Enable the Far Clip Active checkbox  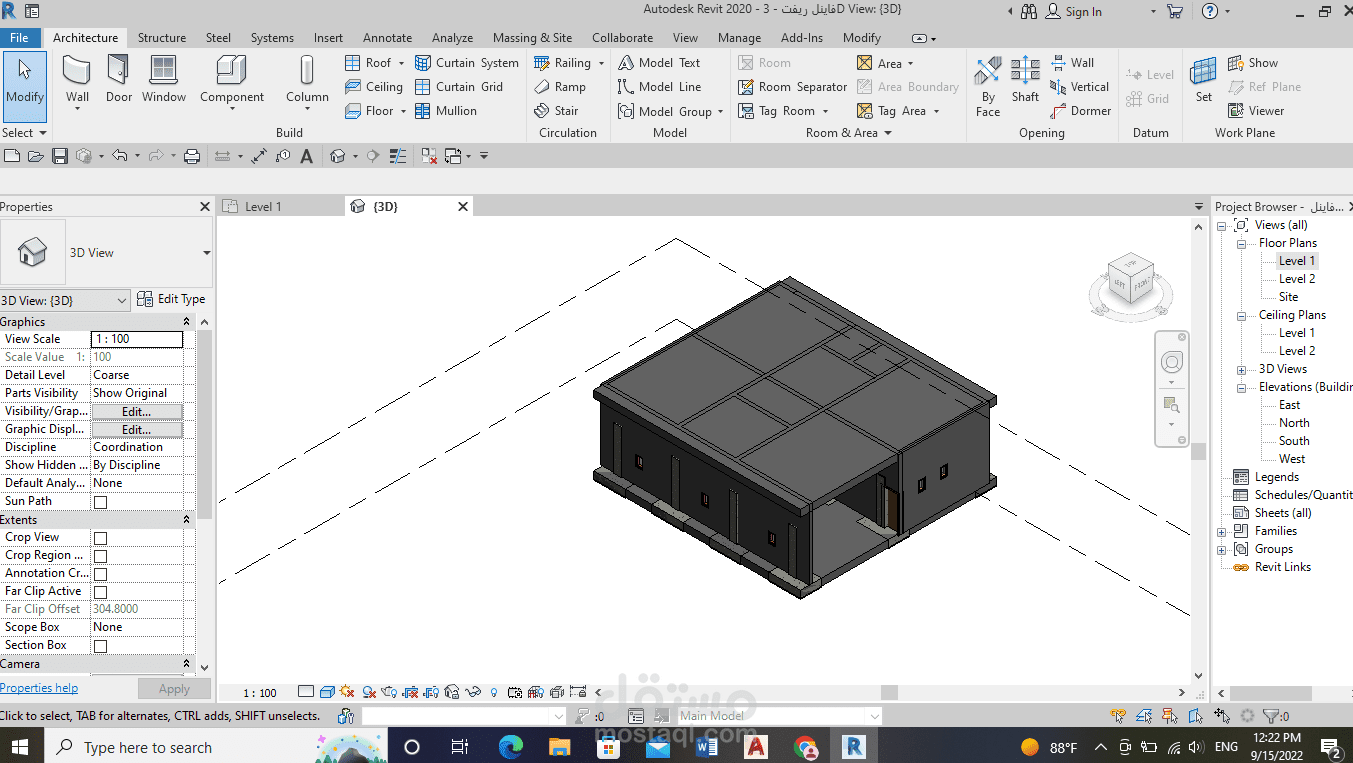tap(100, 592)
